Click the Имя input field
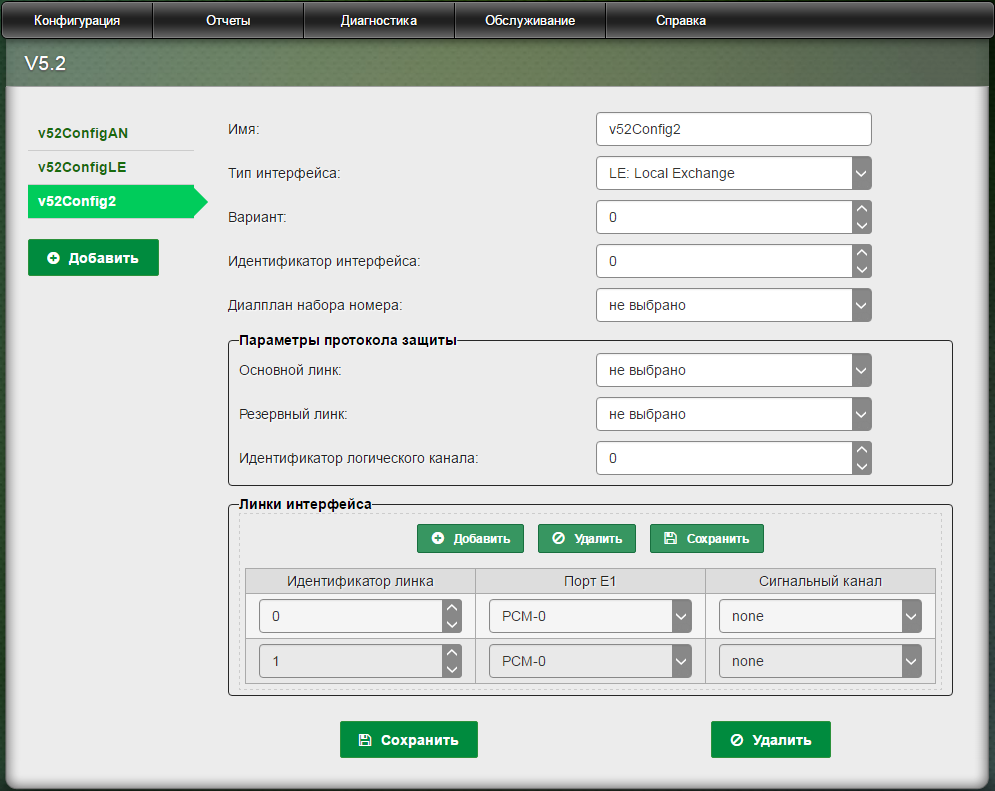 coord(734,129)
